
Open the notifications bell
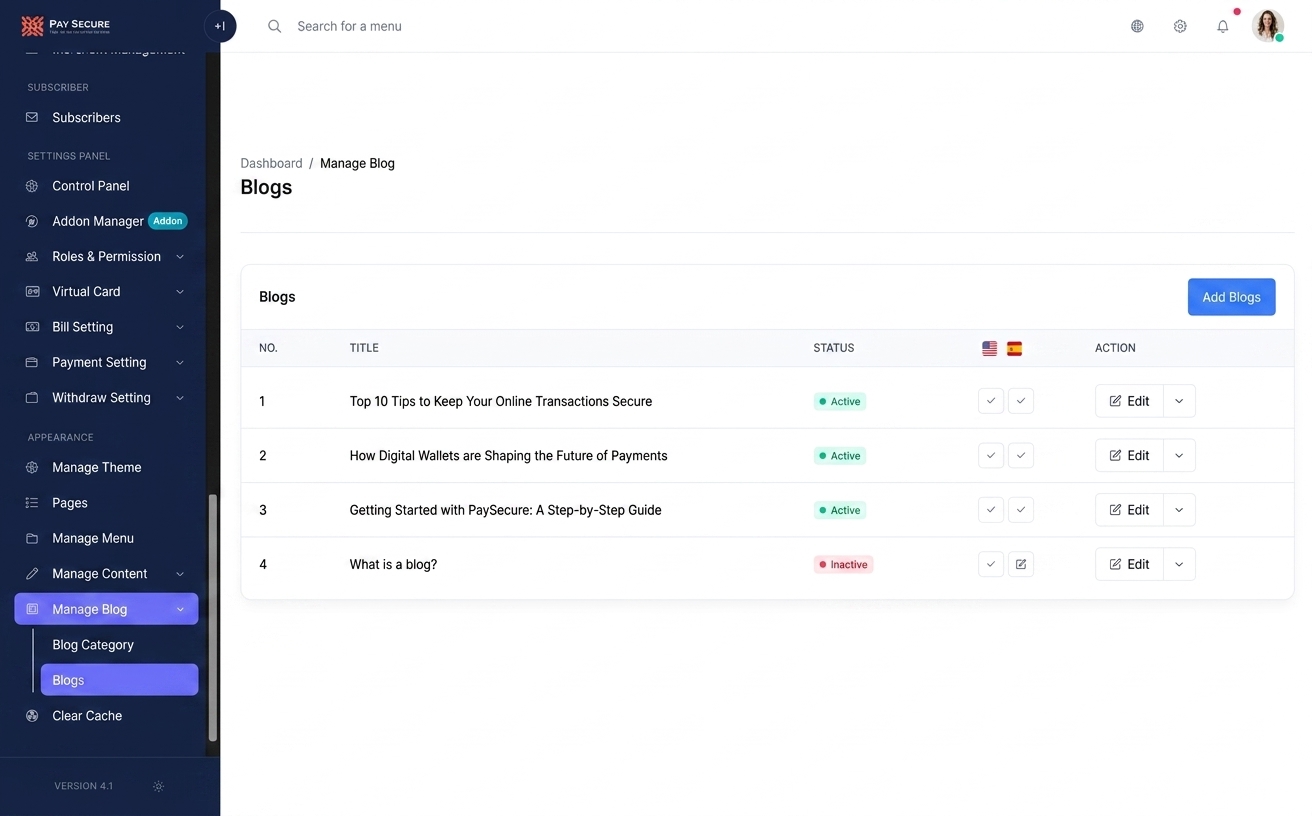tap(1223, 26)
